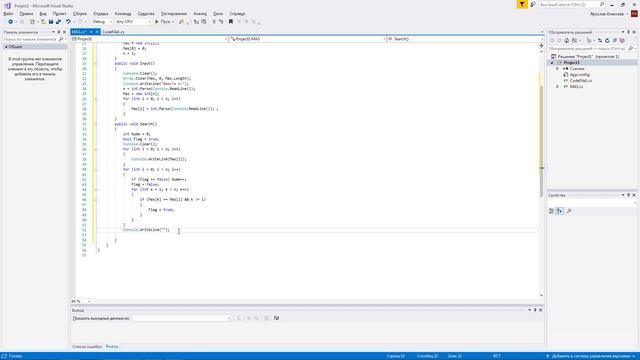Open the Файл menu
640x360 pixels.
pos(8,13)
